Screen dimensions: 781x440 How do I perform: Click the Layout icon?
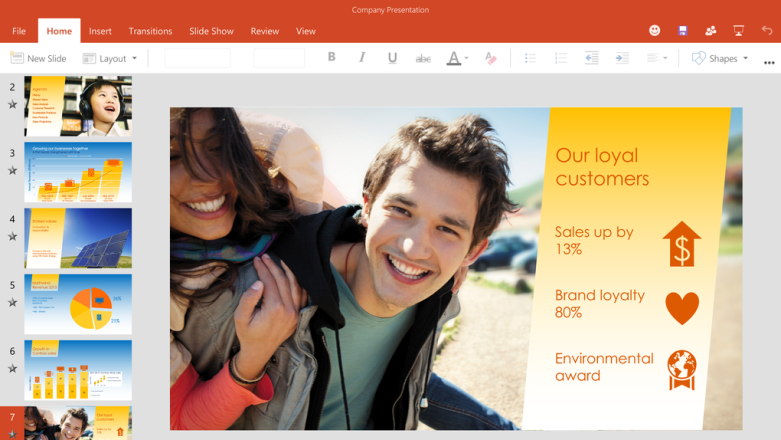(89, 58)
